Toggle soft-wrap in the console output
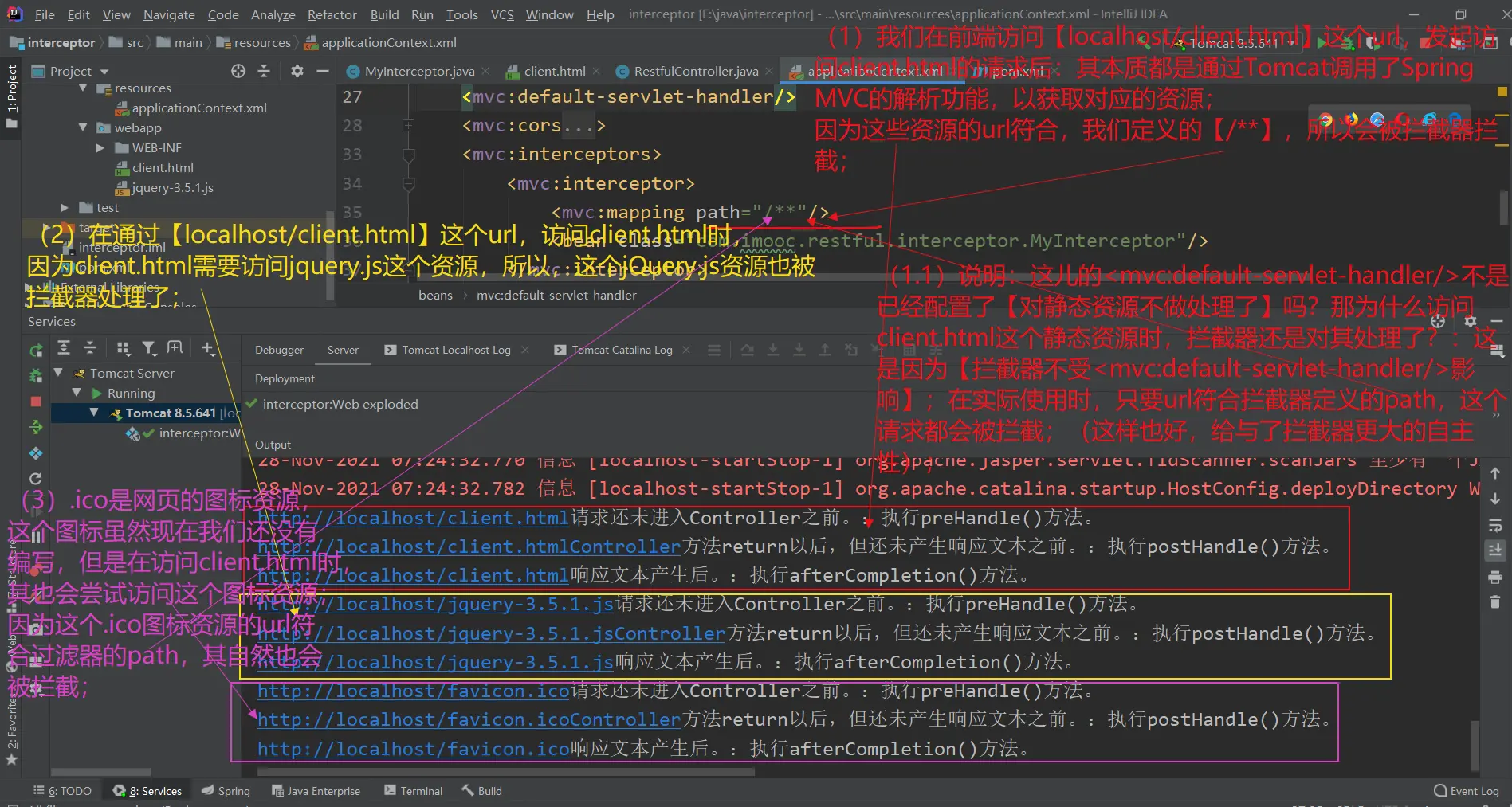Image resolution: width=1512 pixels, height=807 pixels. [x=1494, y=525]
